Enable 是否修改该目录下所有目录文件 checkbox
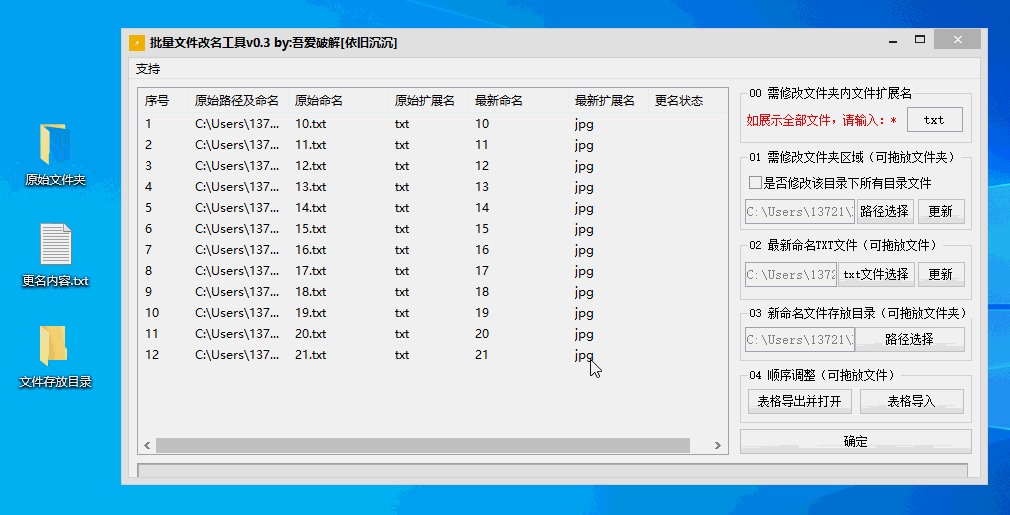Screen dimensions: 1010x515 click(x=756, y=183)
